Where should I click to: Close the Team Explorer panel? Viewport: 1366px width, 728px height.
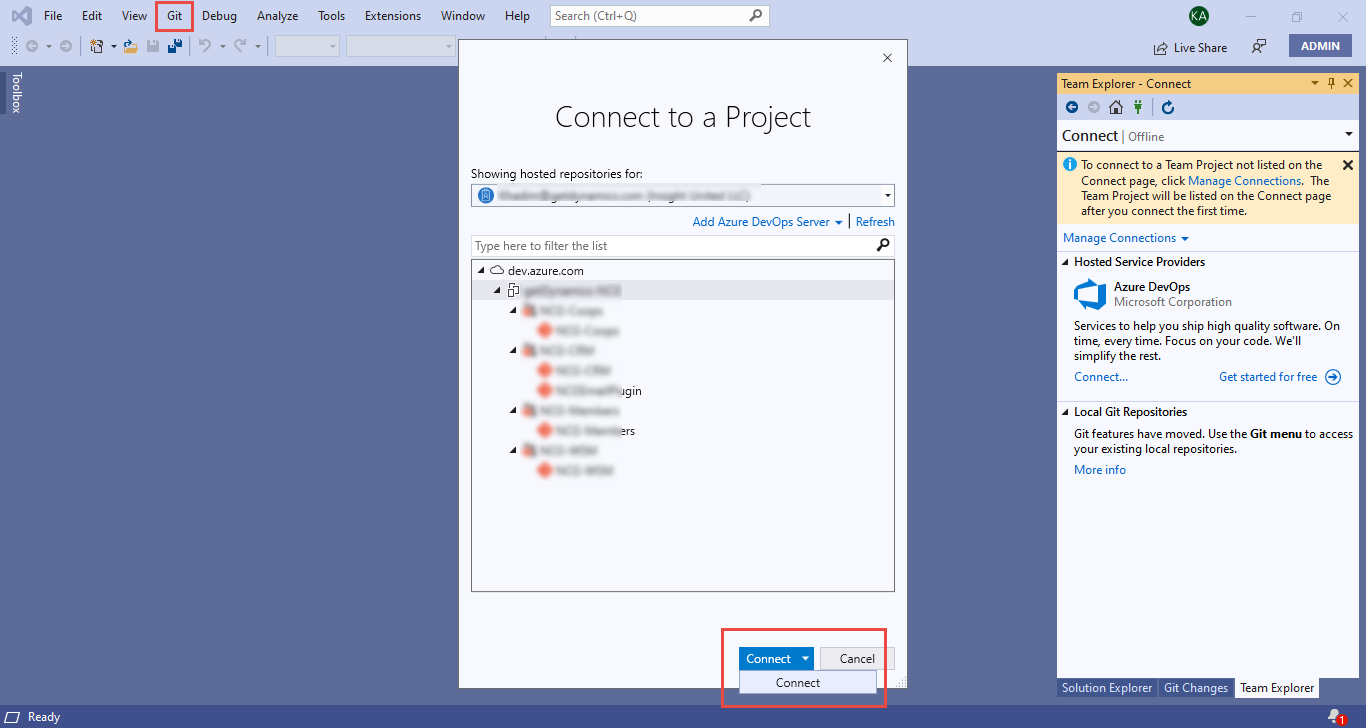[x=1348, y=83]
